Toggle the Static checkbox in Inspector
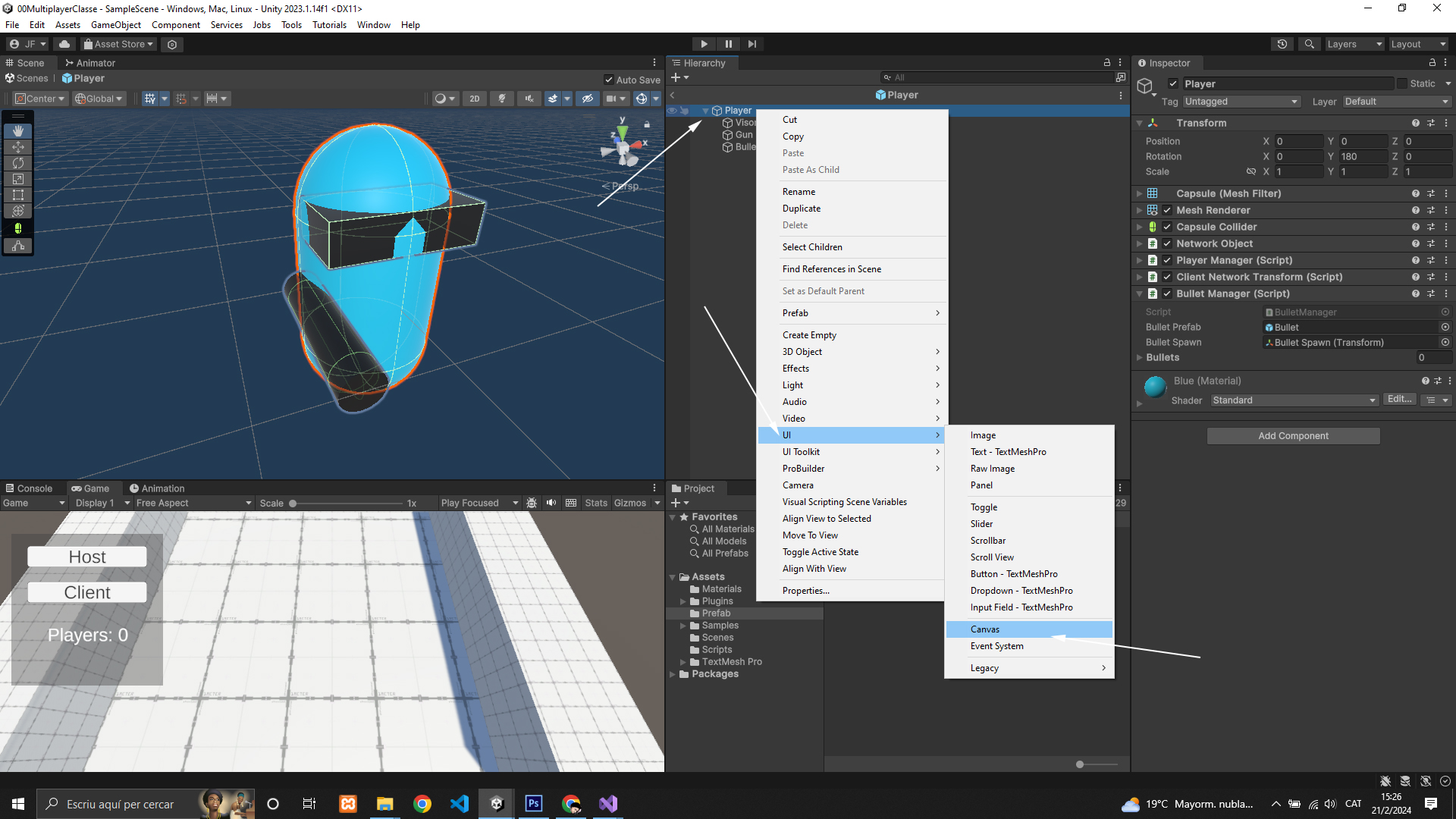This screenshot has height=819, width=1456. 1401,83
